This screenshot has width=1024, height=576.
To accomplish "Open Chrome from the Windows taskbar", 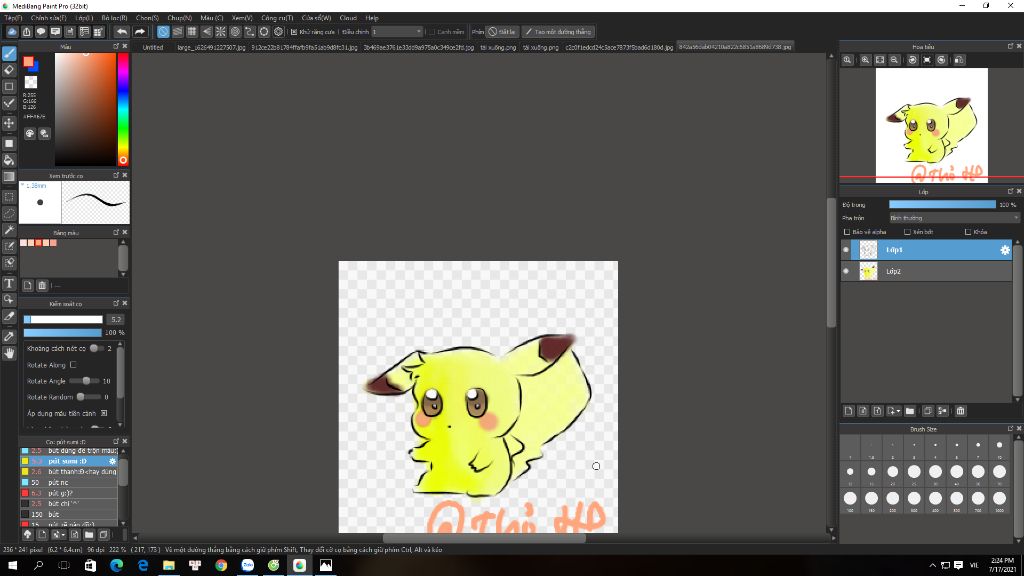I will coord(221,566).
